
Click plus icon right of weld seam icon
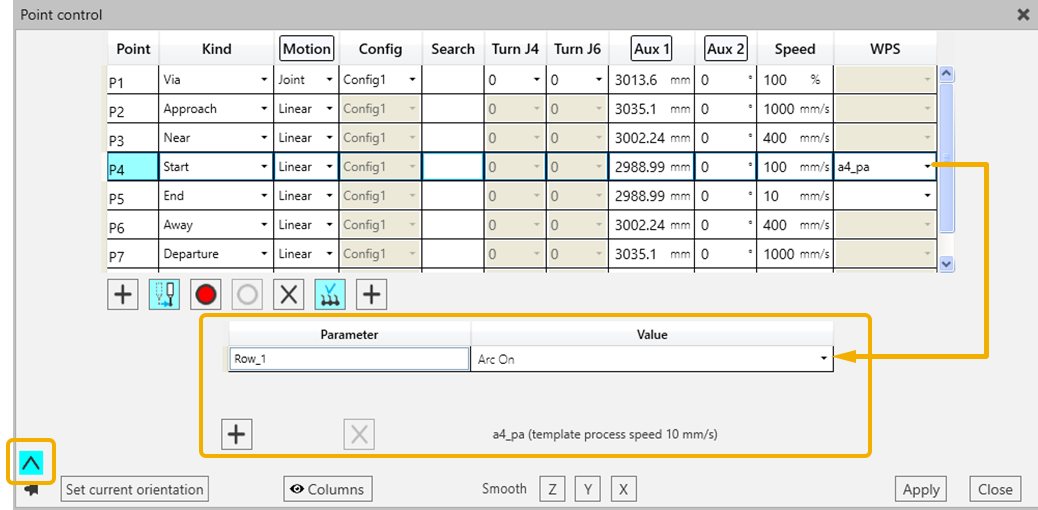point(372,294)
